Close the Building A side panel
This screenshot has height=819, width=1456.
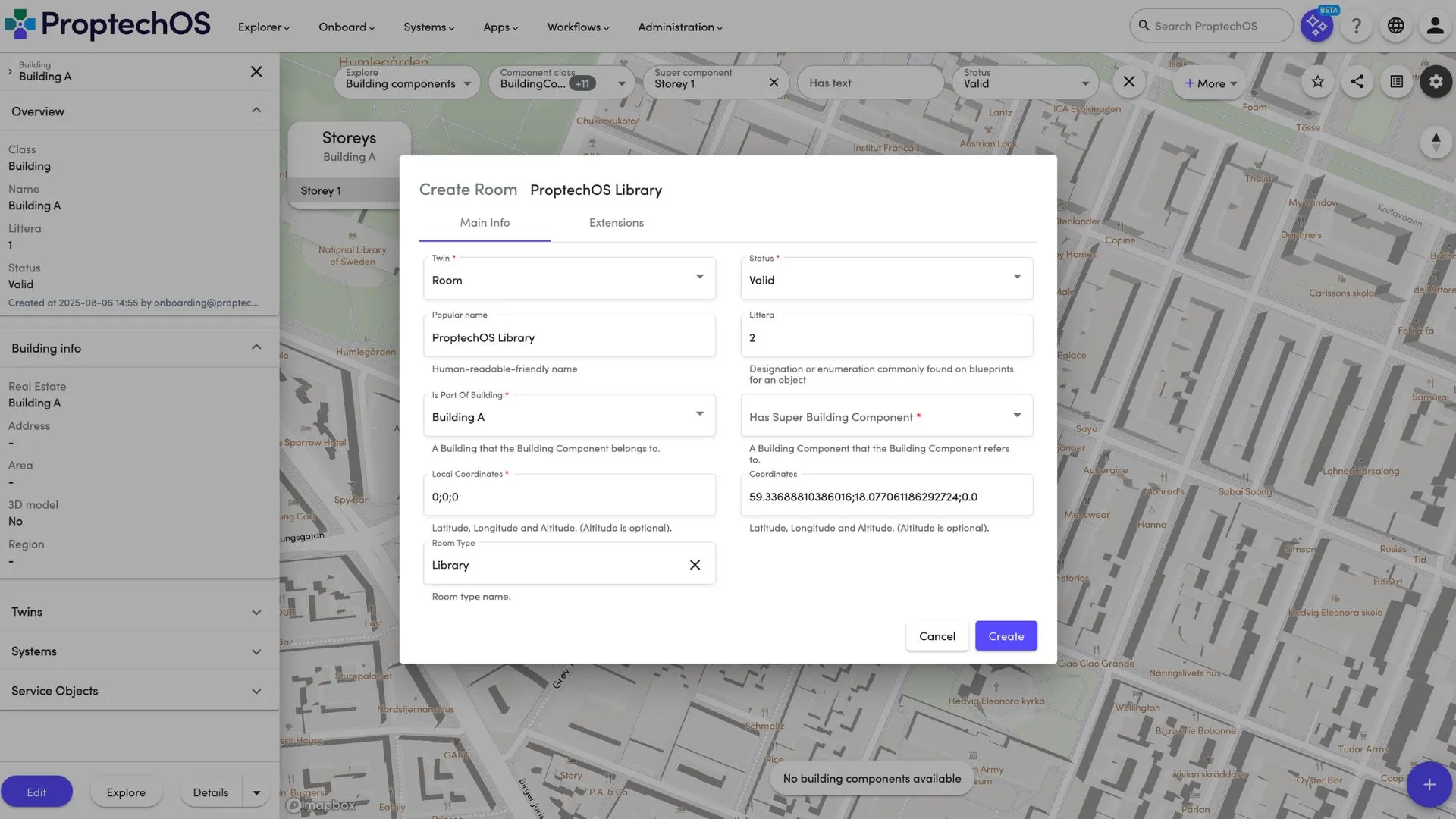[256, 71]
